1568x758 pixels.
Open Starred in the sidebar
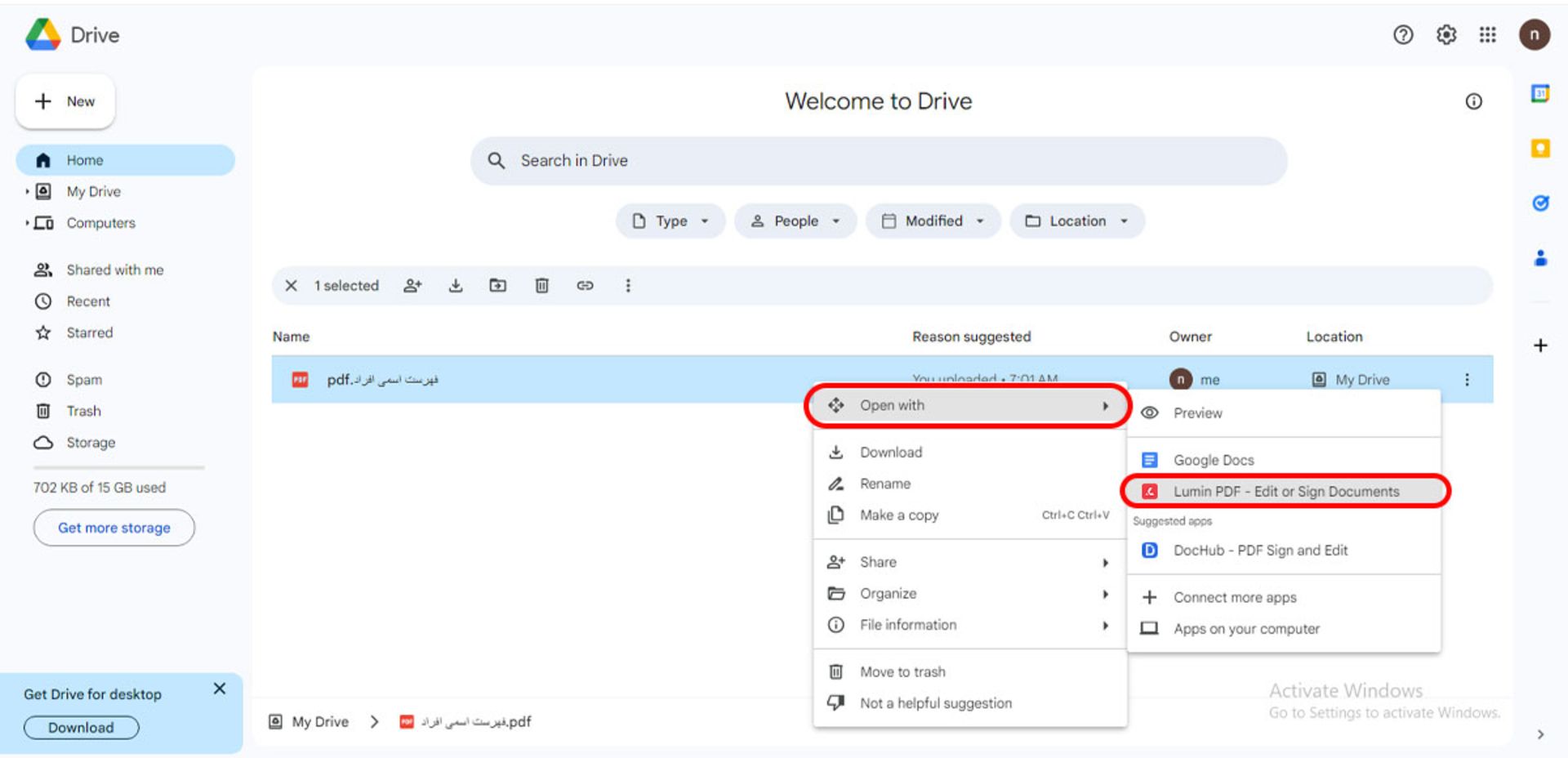(126, 332)
